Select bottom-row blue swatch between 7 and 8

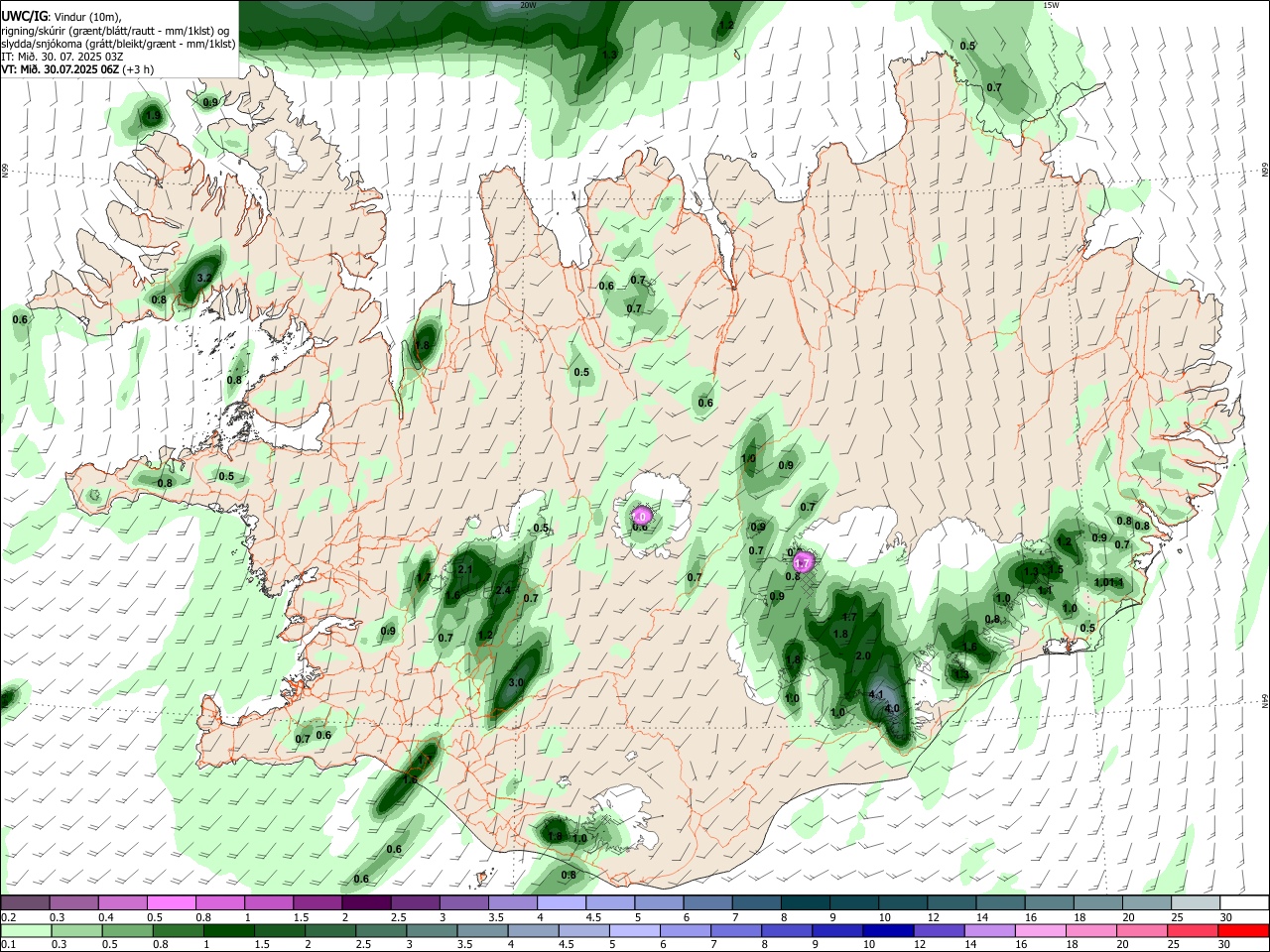pos(736,931)
